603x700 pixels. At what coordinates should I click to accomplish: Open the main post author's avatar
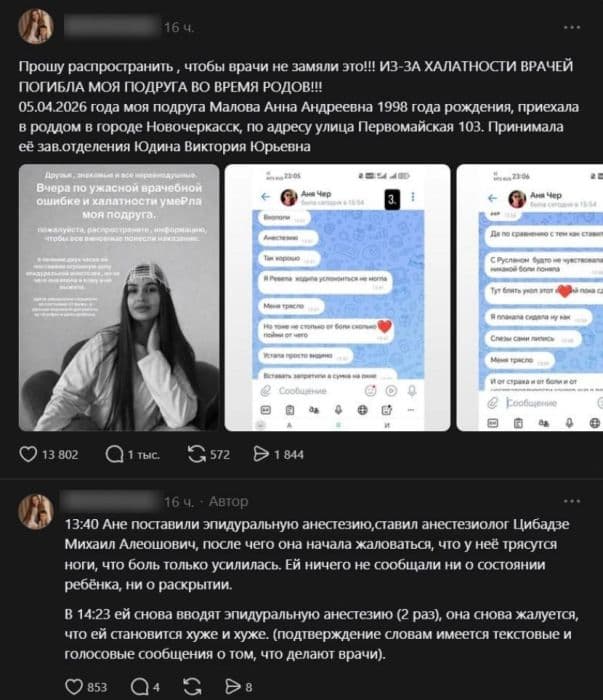click(36, 27)
